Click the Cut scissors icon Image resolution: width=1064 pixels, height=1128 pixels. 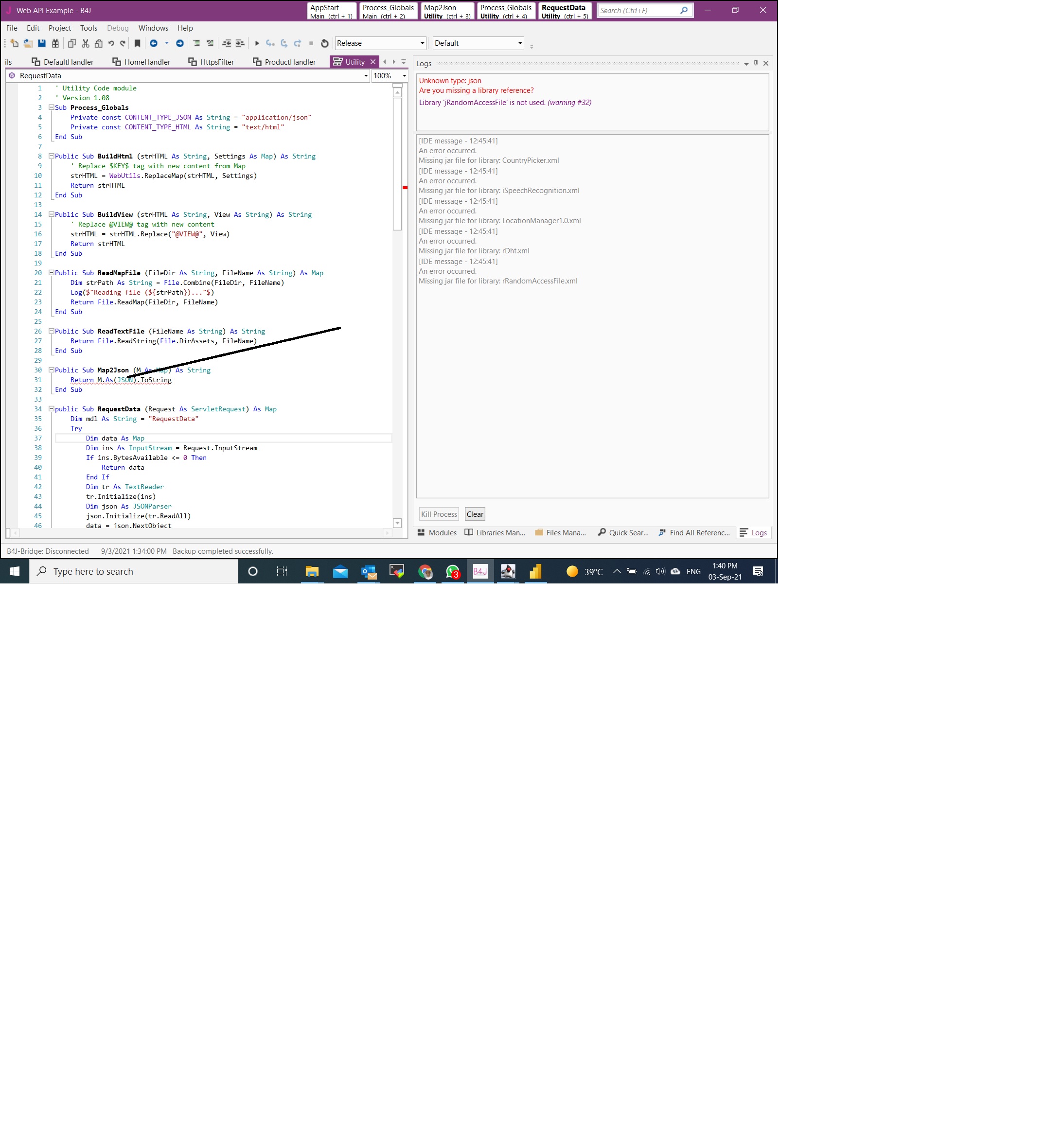point(85,43)
